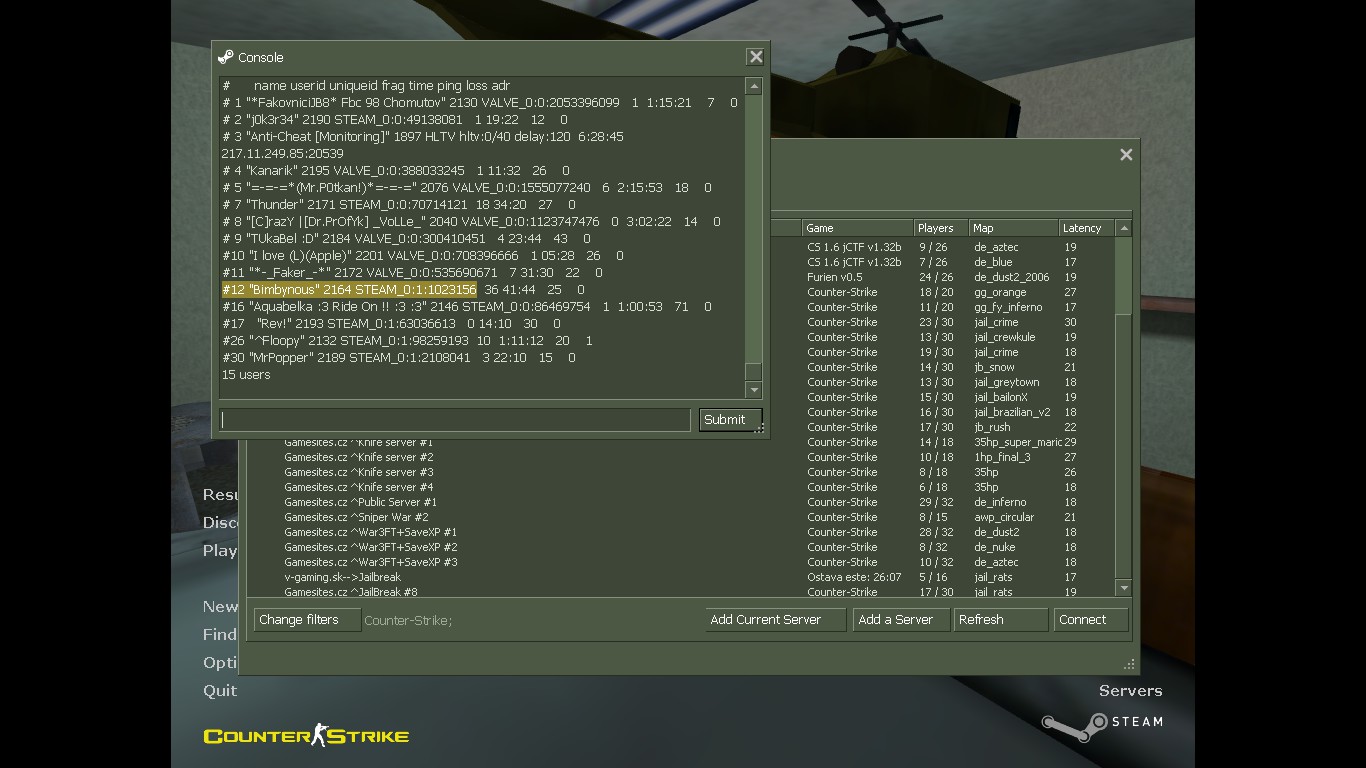
Task: Select Quit in main menu
Action: (x=220, y=691)
